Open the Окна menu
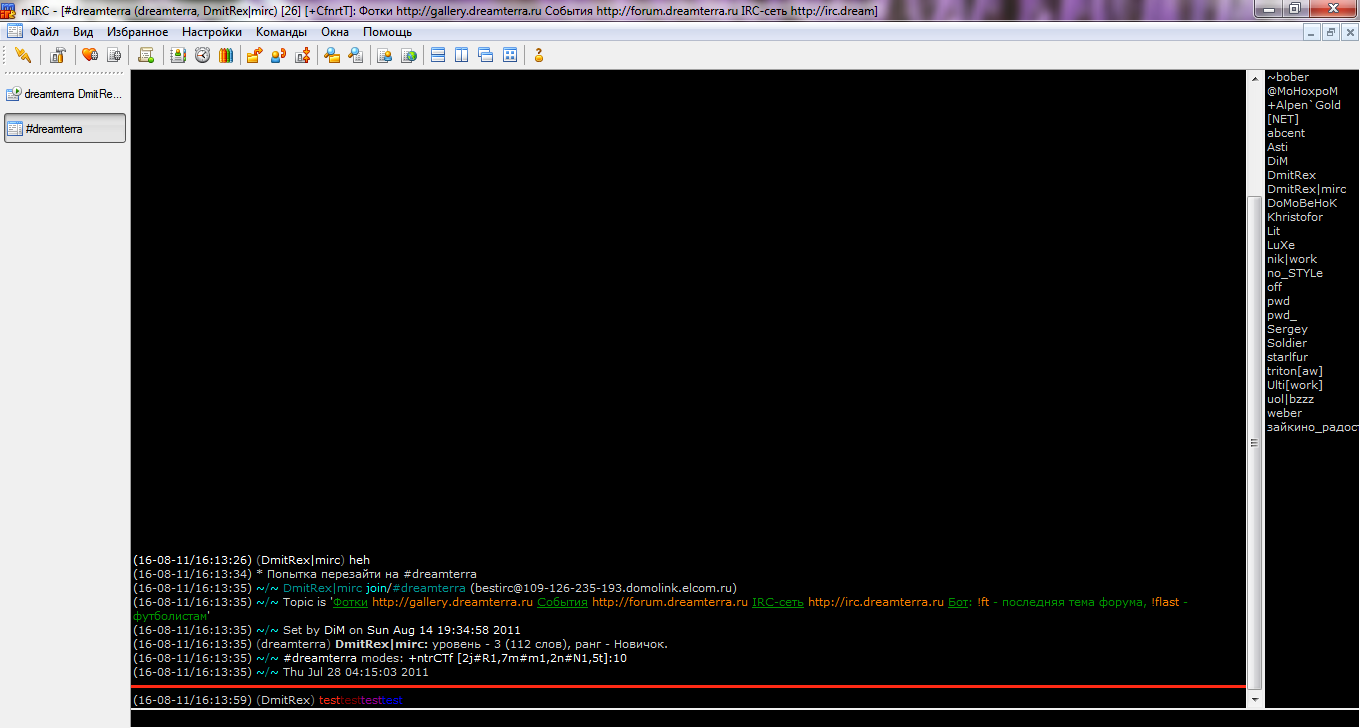This screenshot has height=728, width=1360. point(335,32)
